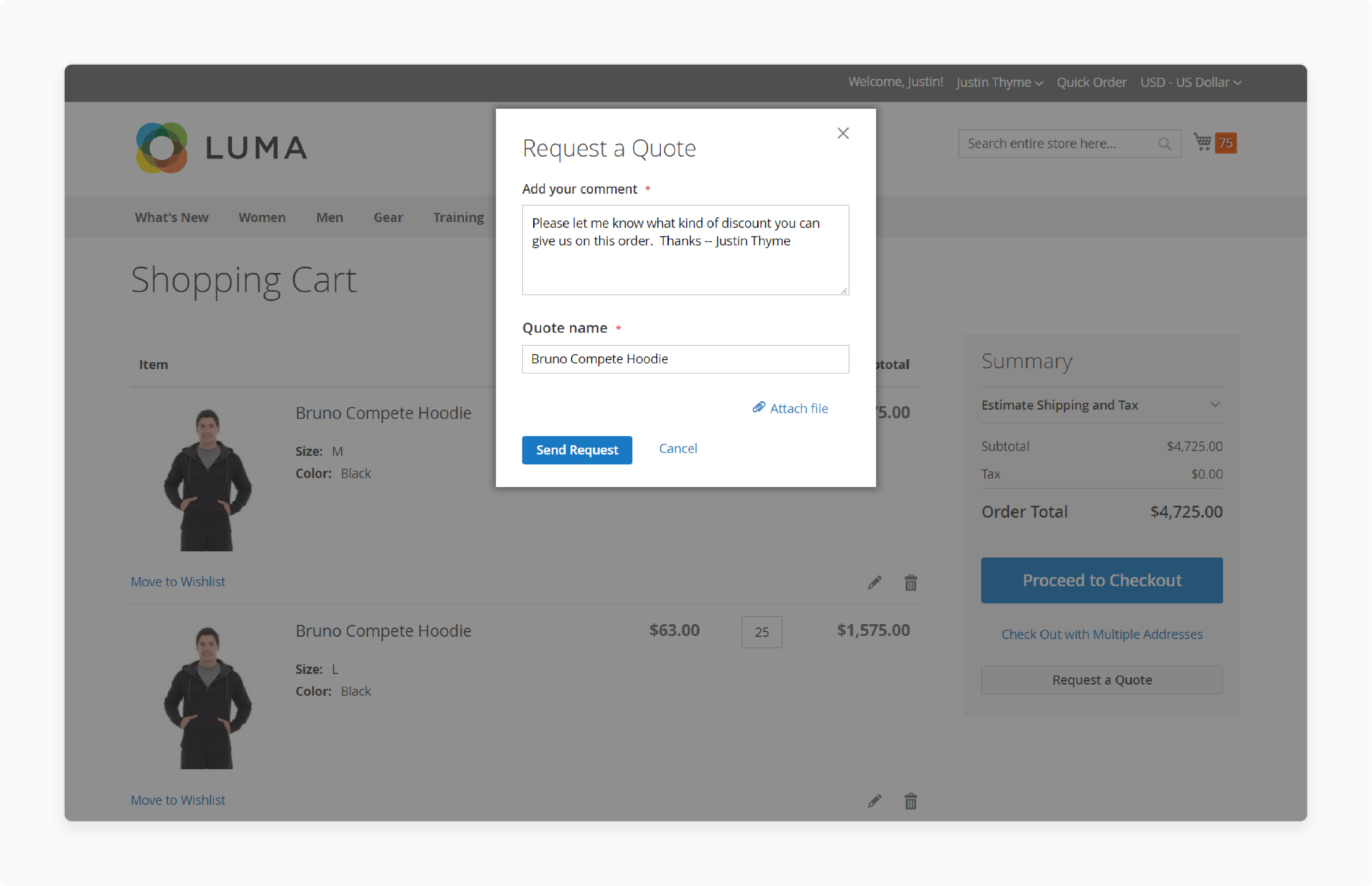Edit the size L hoodie with pencil icon

click(x=874, y=801)
